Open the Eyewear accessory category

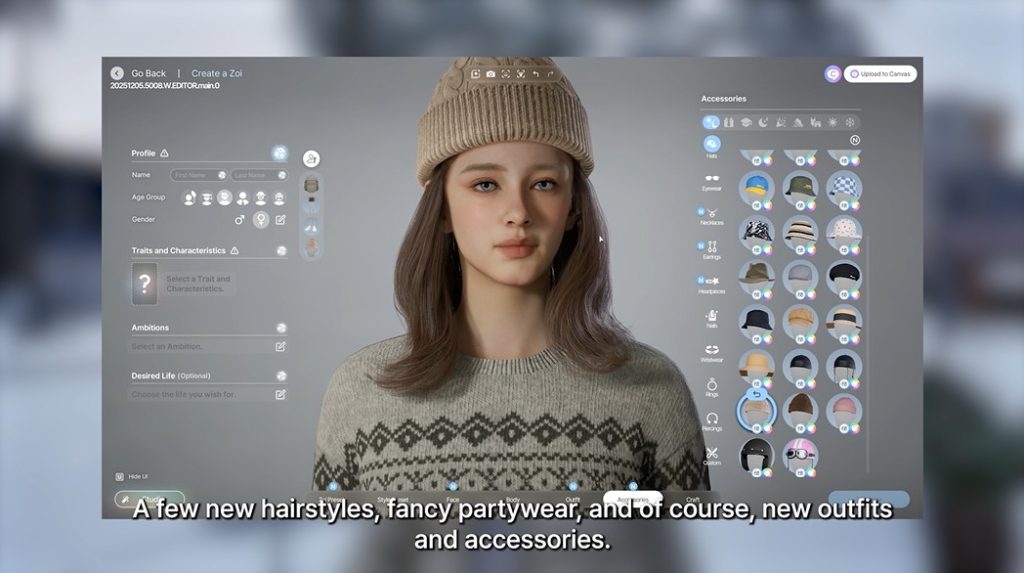711,180
